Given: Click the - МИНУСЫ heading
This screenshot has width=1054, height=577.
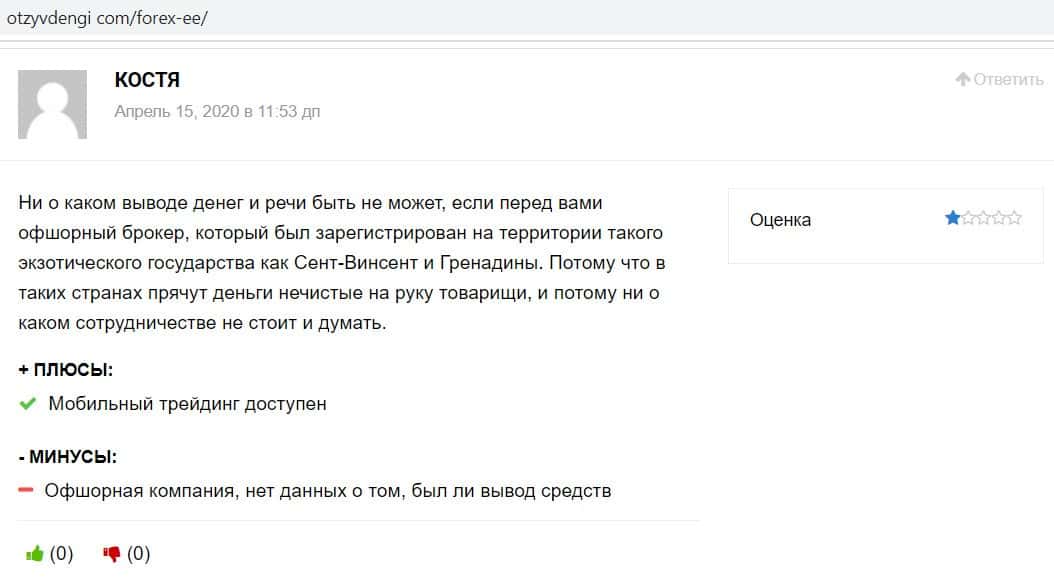Looking at the screenshot, I should (x=67, y=457).
